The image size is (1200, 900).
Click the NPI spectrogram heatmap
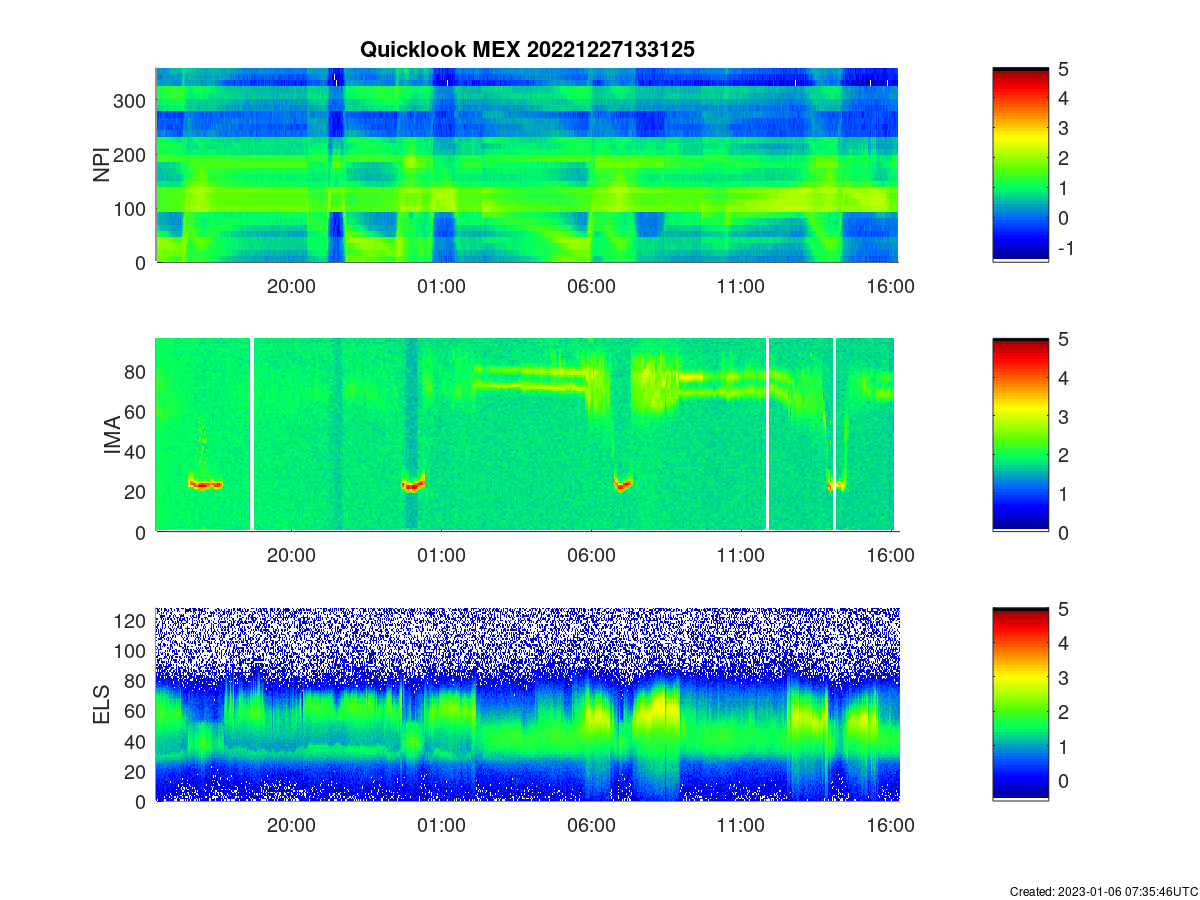527,165
